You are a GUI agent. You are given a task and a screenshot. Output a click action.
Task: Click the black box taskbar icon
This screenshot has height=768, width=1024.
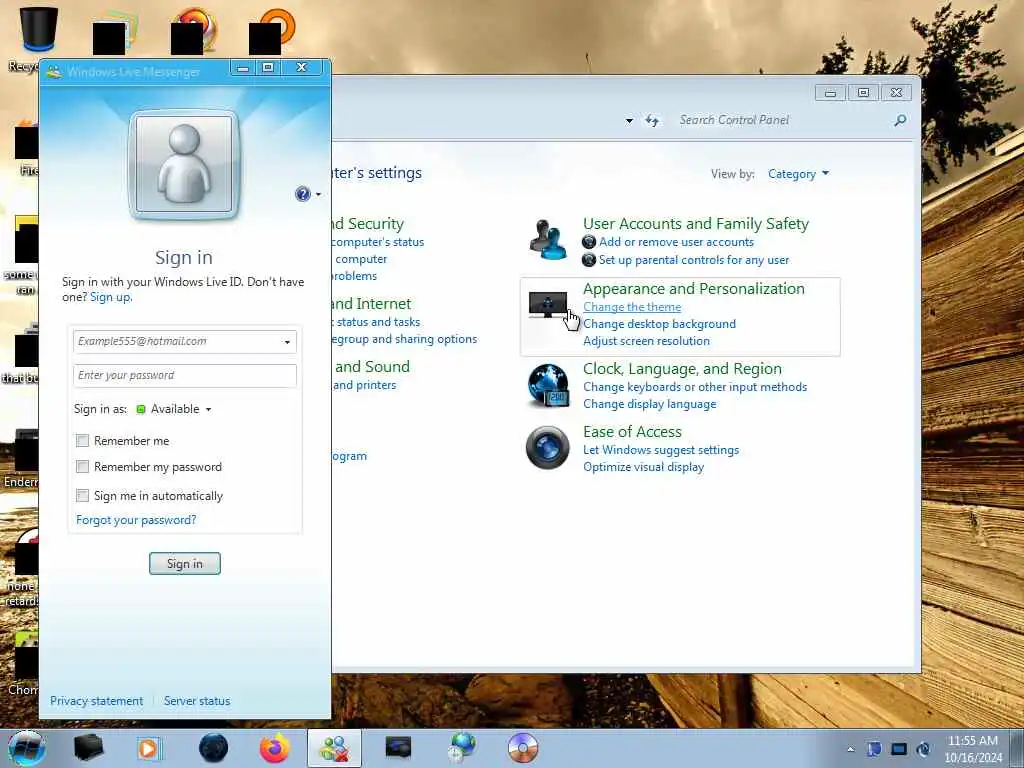pos(89,748)
